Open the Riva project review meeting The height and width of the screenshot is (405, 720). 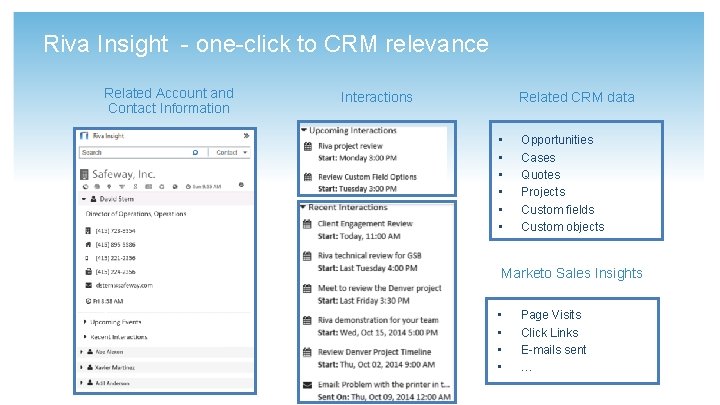coord(350,146)
